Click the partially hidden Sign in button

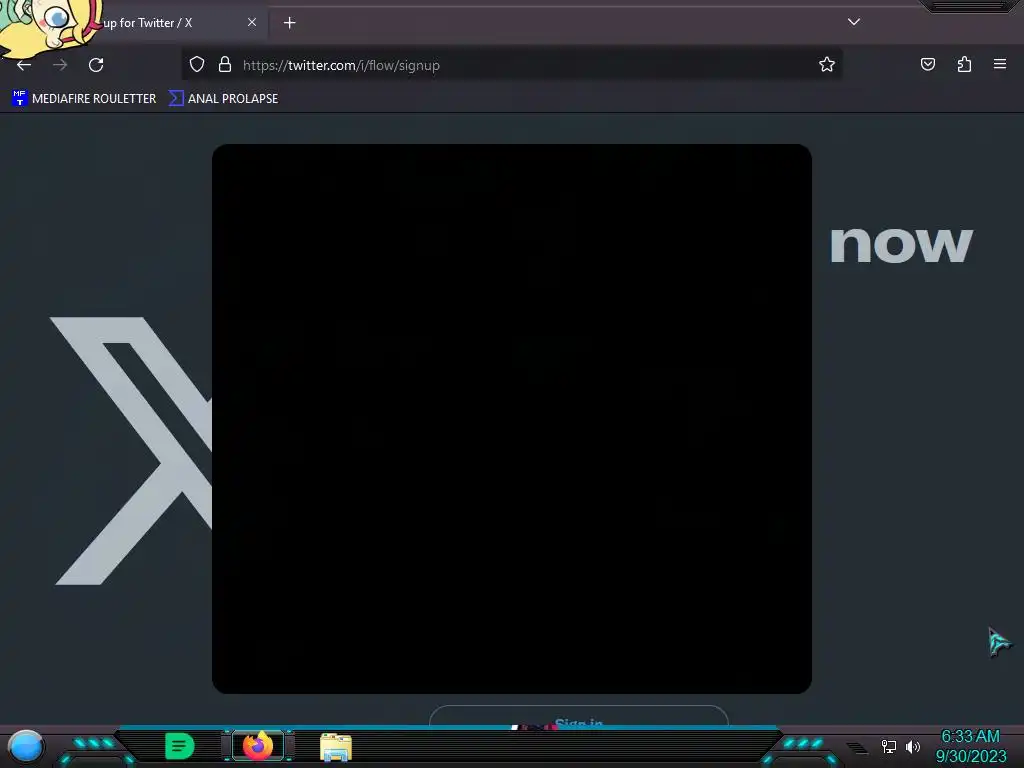click(579, 716)
